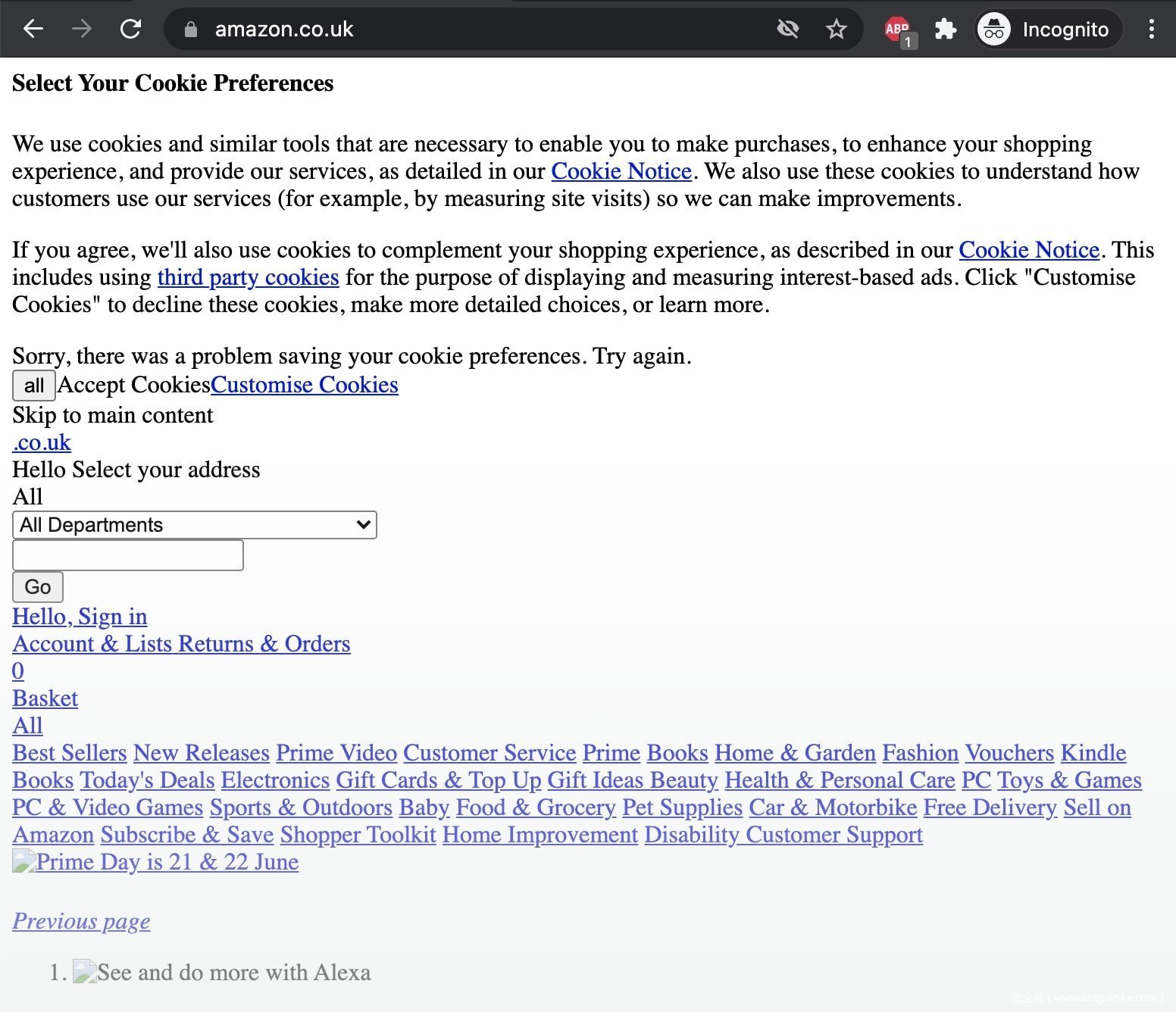Image resolution: width=1176 pixels, height=1012 pixels.
Task: Open the Customise Cookies link
Action: click(x=304, y=385)
